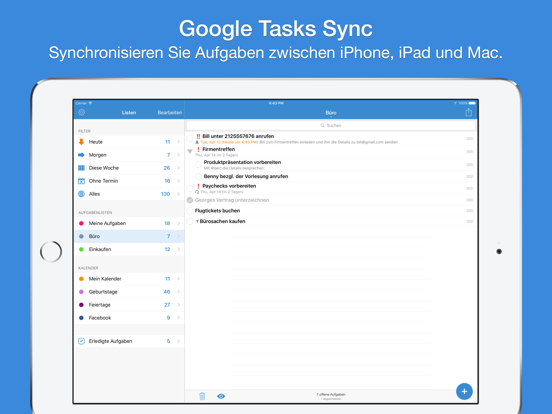
Task: Check off 'Flugtickets buchen'
Action: pyautogui.click(x=190, y=211)
